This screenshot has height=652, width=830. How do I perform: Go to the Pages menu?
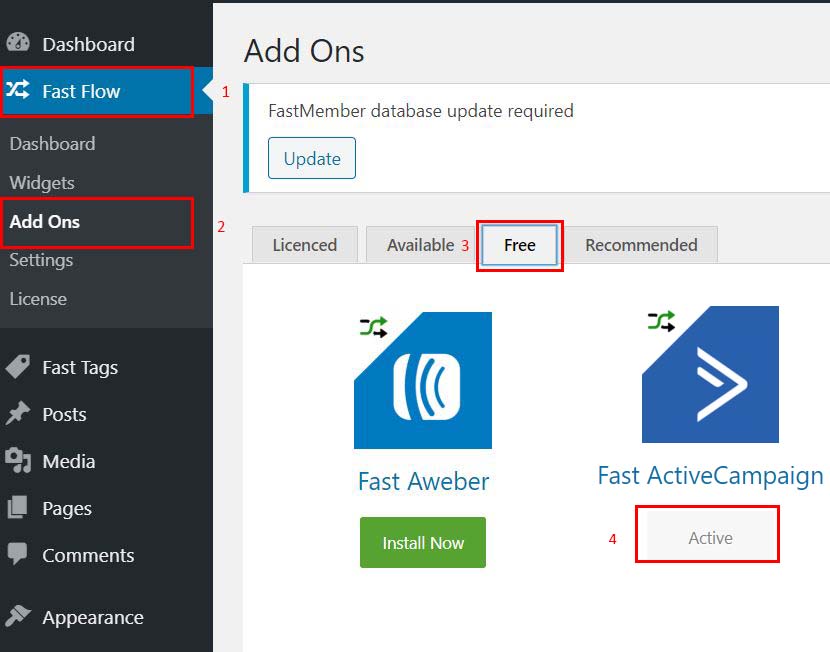coord(106,509)
